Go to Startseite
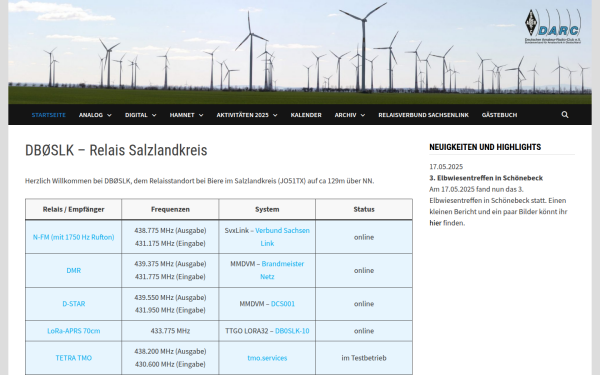 pos(49,115)
